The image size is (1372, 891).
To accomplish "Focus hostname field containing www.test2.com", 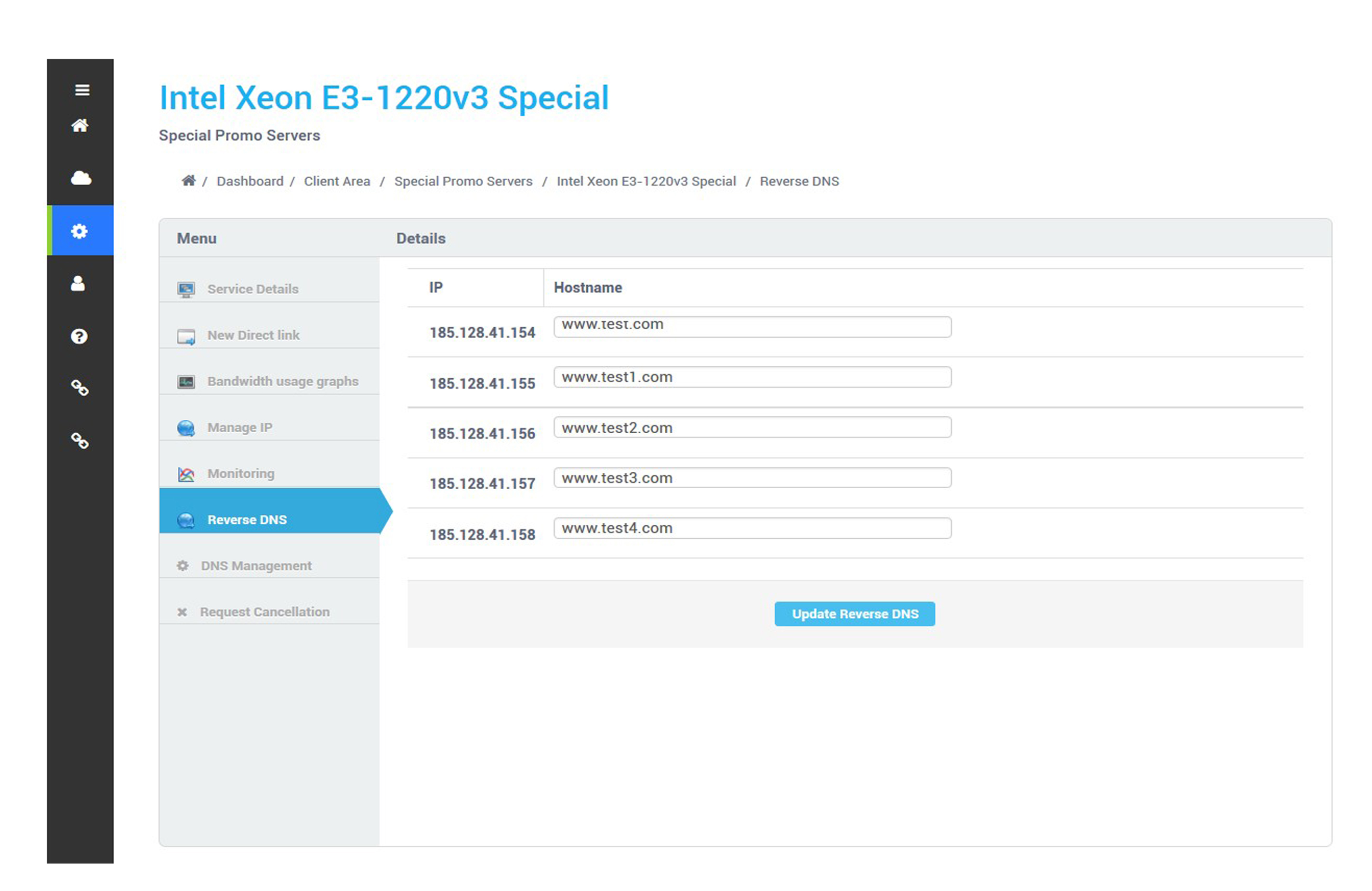I will [x=752, y=427].
